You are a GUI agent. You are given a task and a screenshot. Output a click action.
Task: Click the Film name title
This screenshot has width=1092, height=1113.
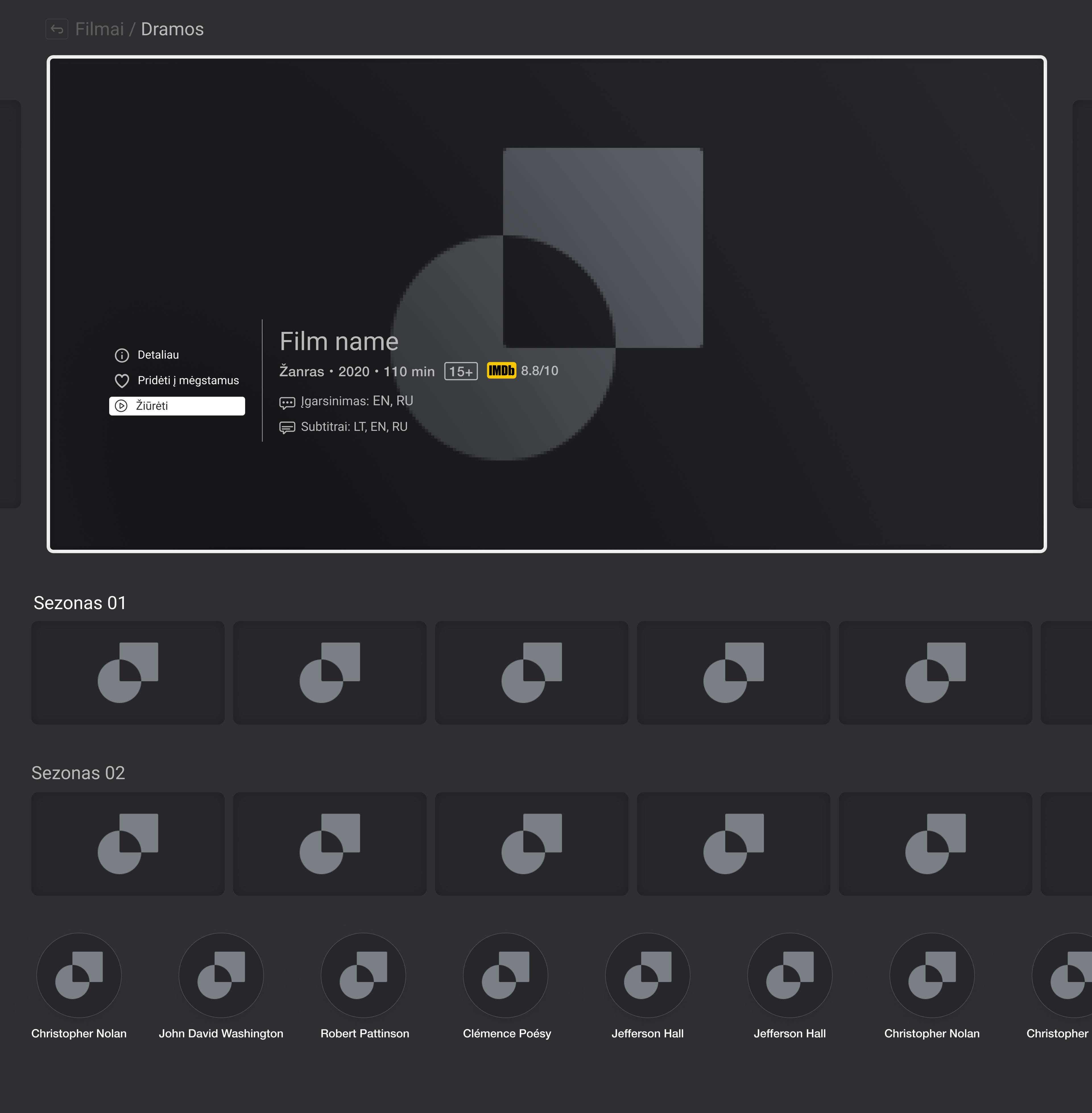(338, 341)
